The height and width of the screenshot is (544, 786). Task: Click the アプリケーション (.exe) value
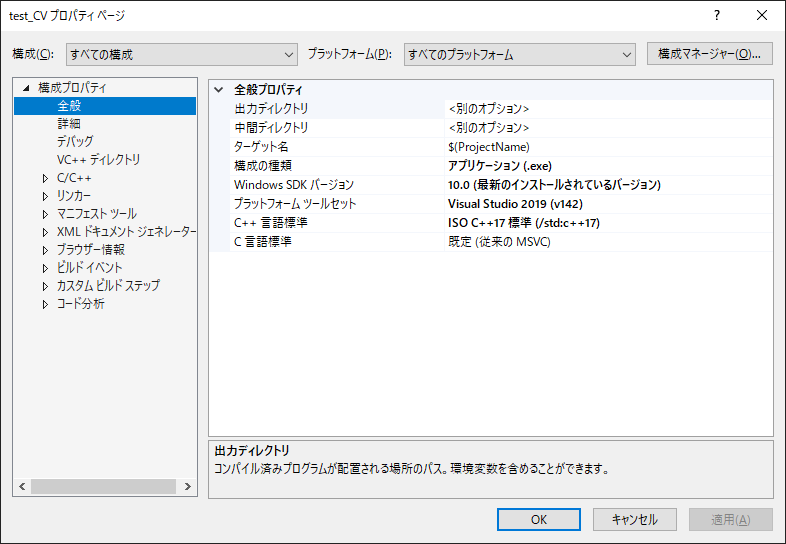tap(500, 166)
